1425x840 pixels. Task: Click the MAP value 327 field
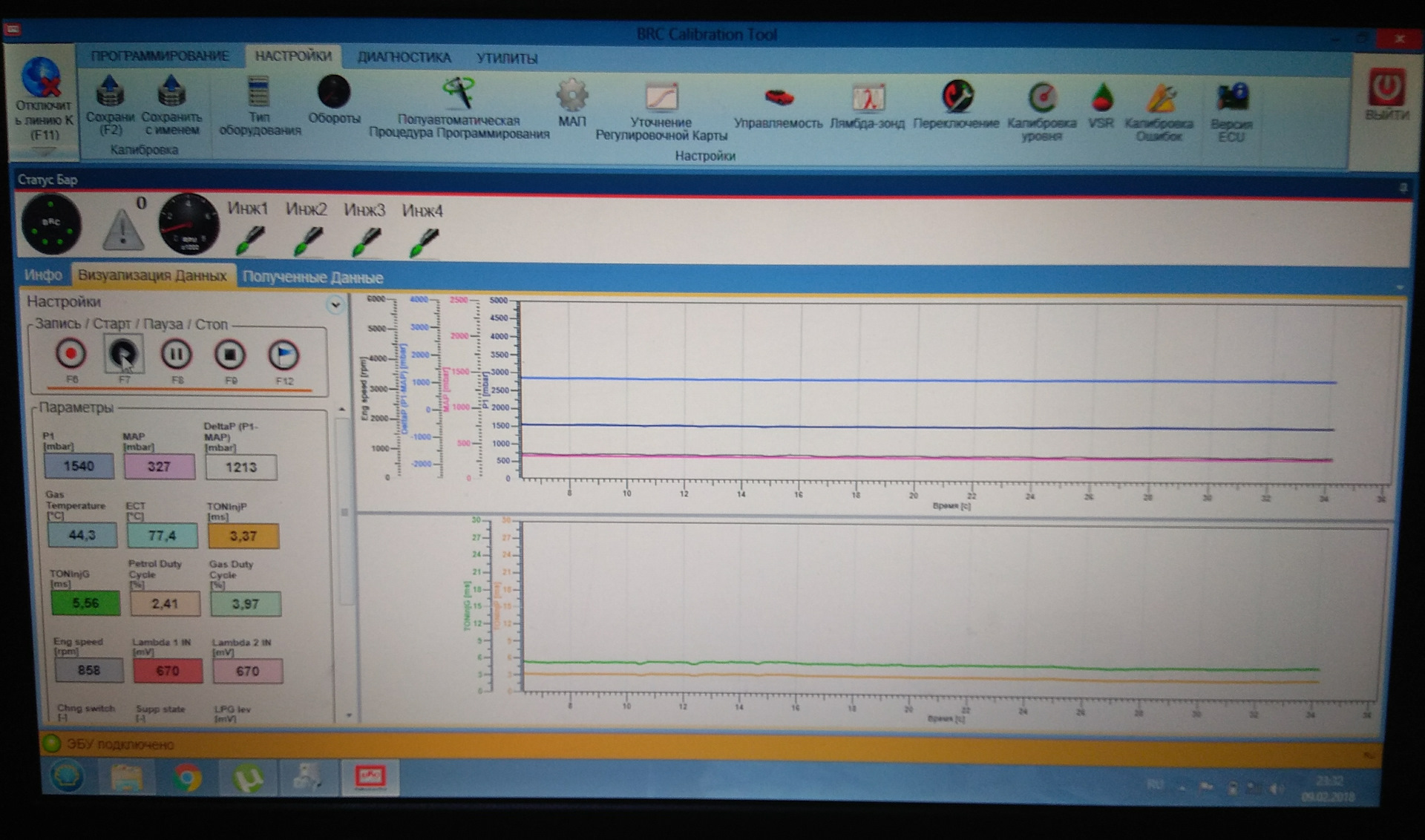(159, 467)
